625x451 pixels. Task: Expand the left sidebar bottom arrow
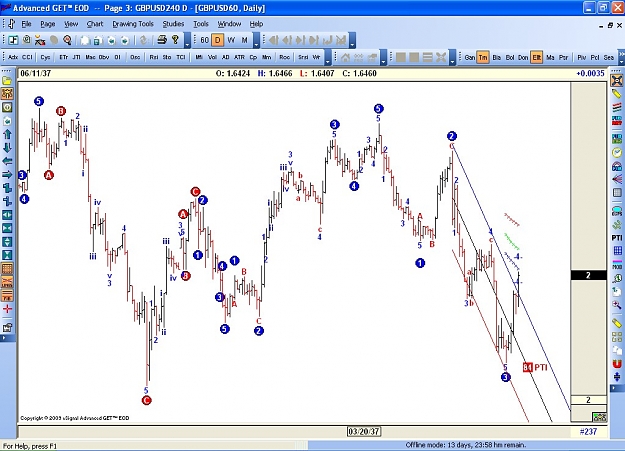tap(4, 338)
